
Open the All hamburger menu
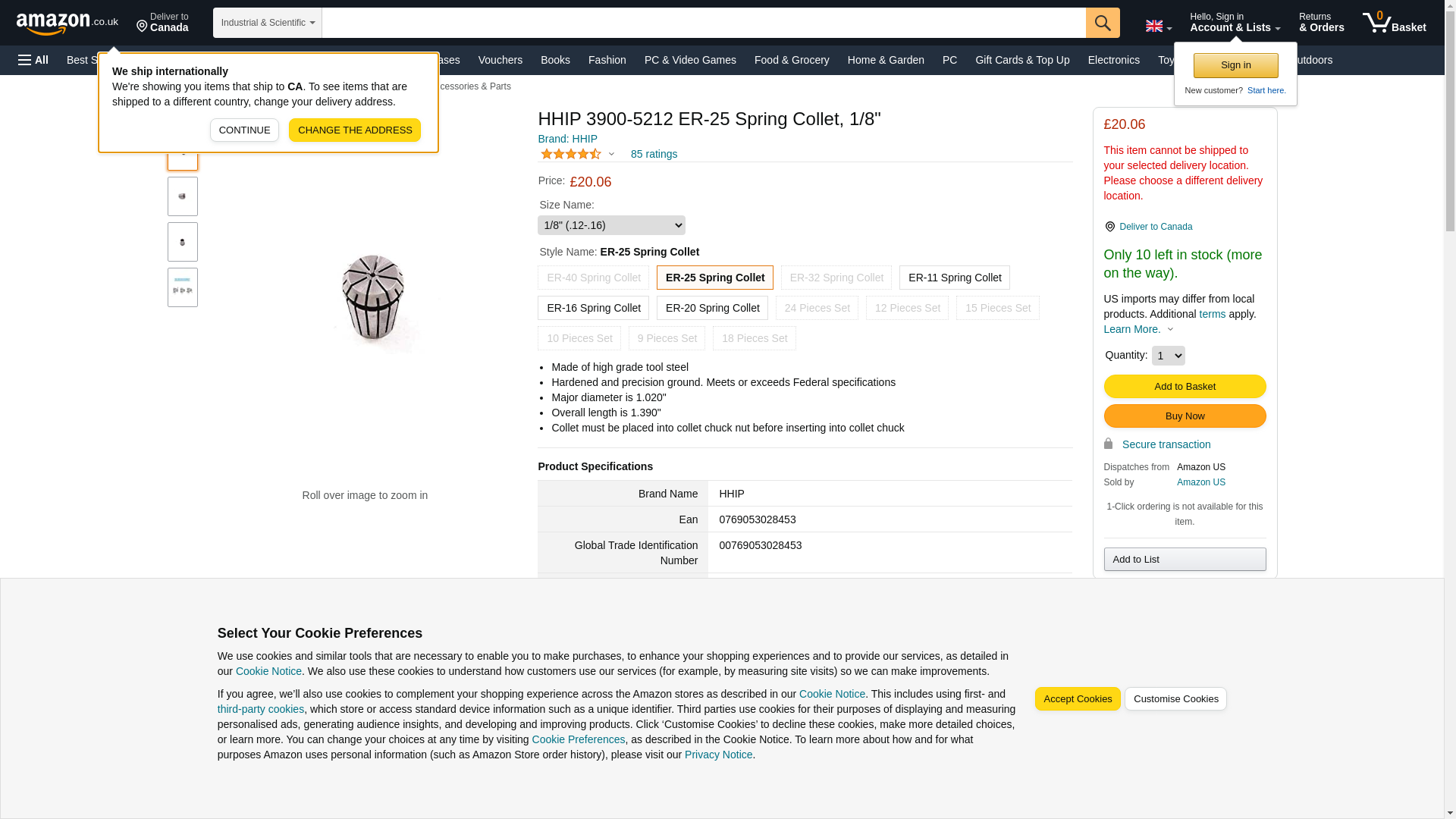[33, 60]
